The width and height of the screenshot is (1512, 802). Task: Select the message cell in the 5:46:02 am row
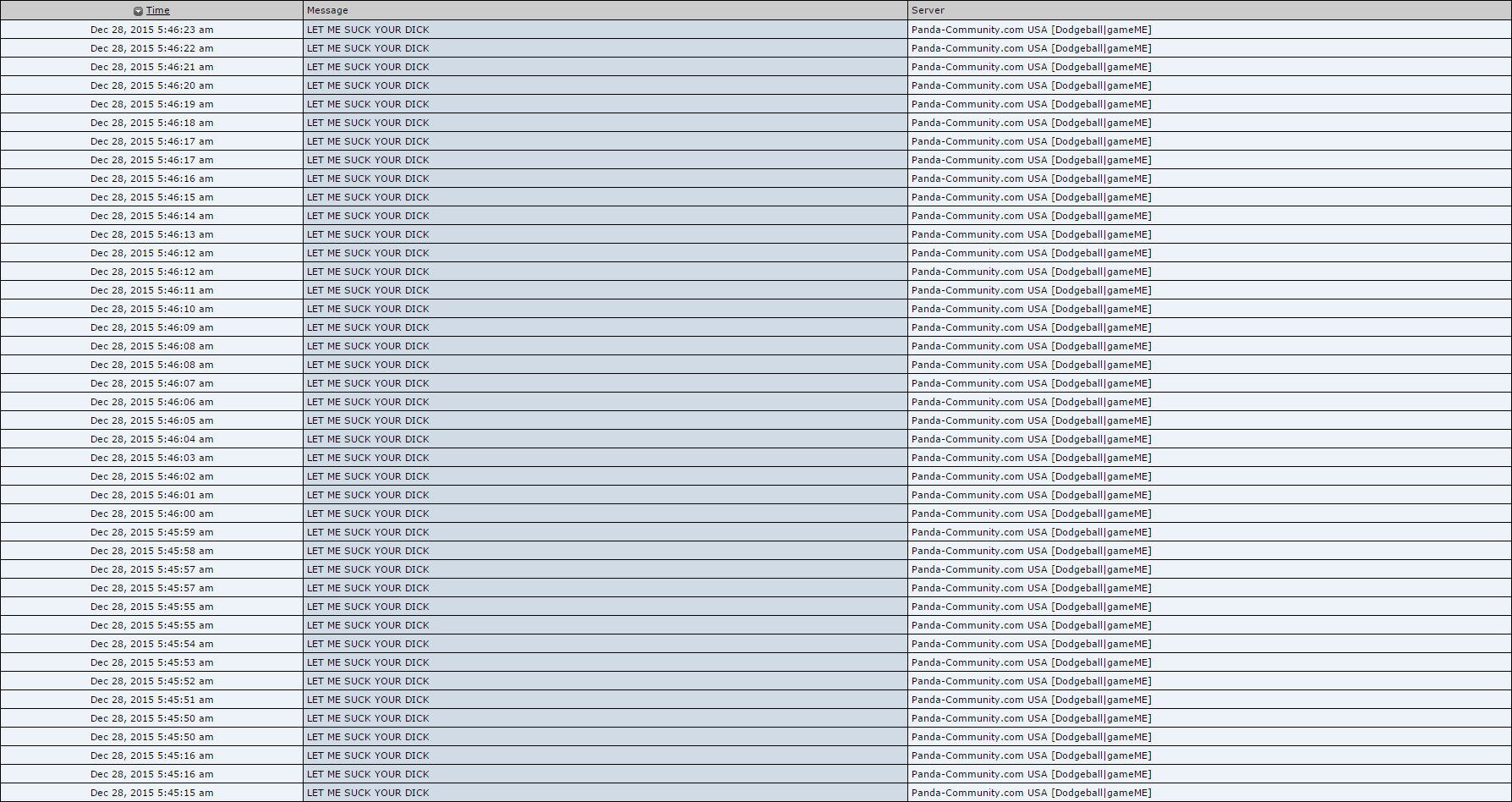tap(368, 476)
